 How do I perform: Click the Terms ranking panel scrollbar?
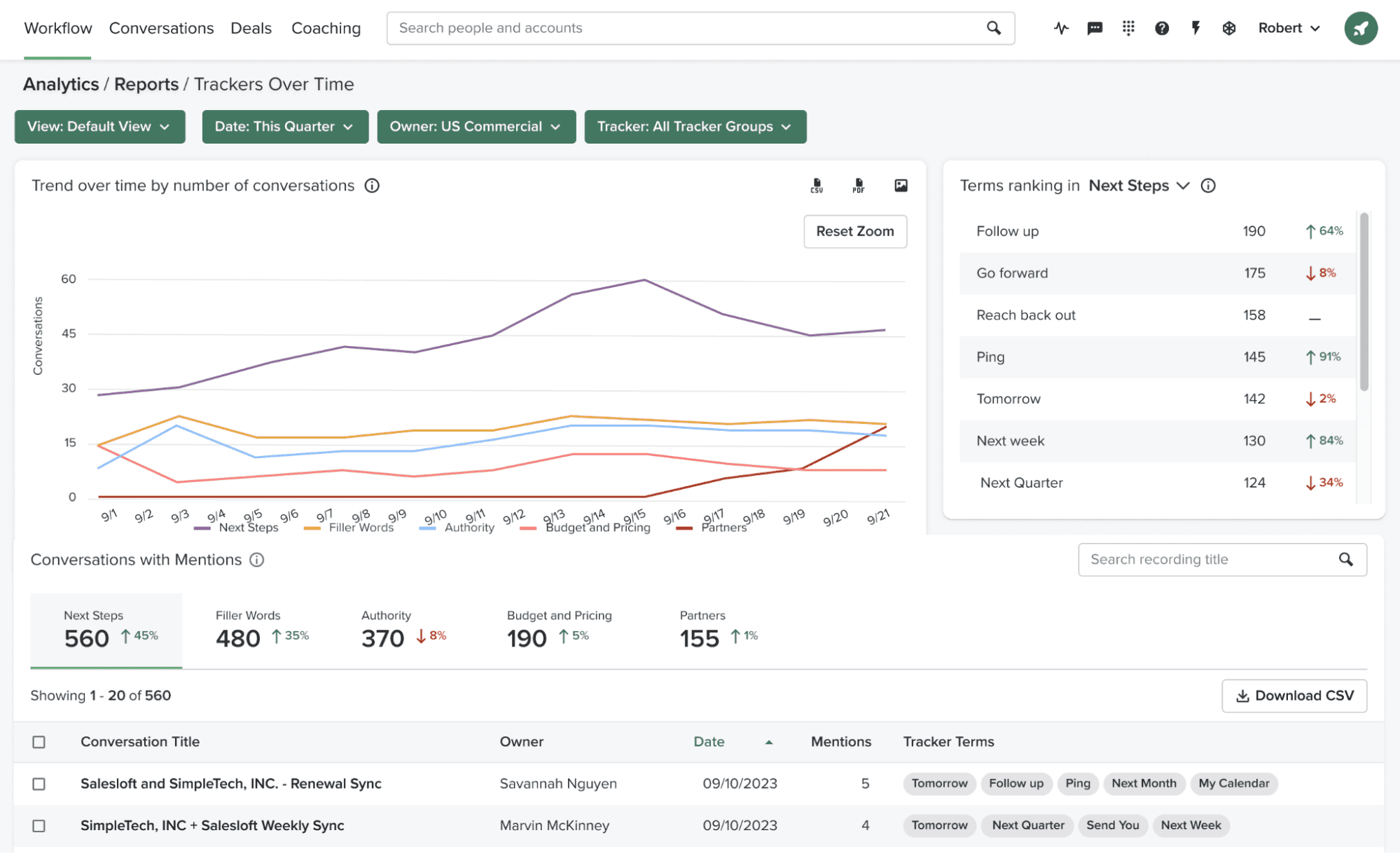(x=1364, y=302)
